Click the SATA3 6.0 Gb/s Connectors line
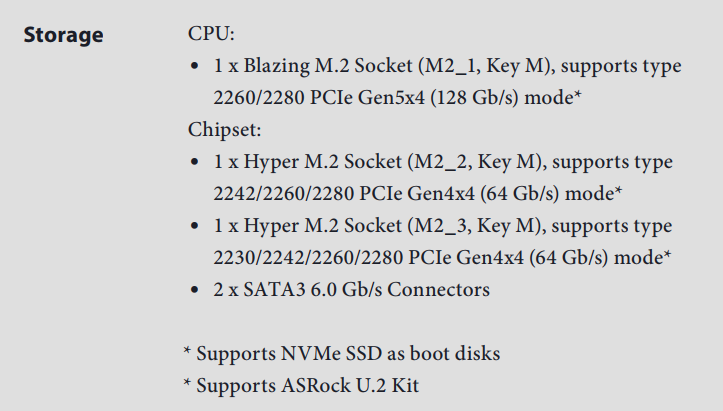The width and height of the screenshot is (723, 411). coord(351,290)
